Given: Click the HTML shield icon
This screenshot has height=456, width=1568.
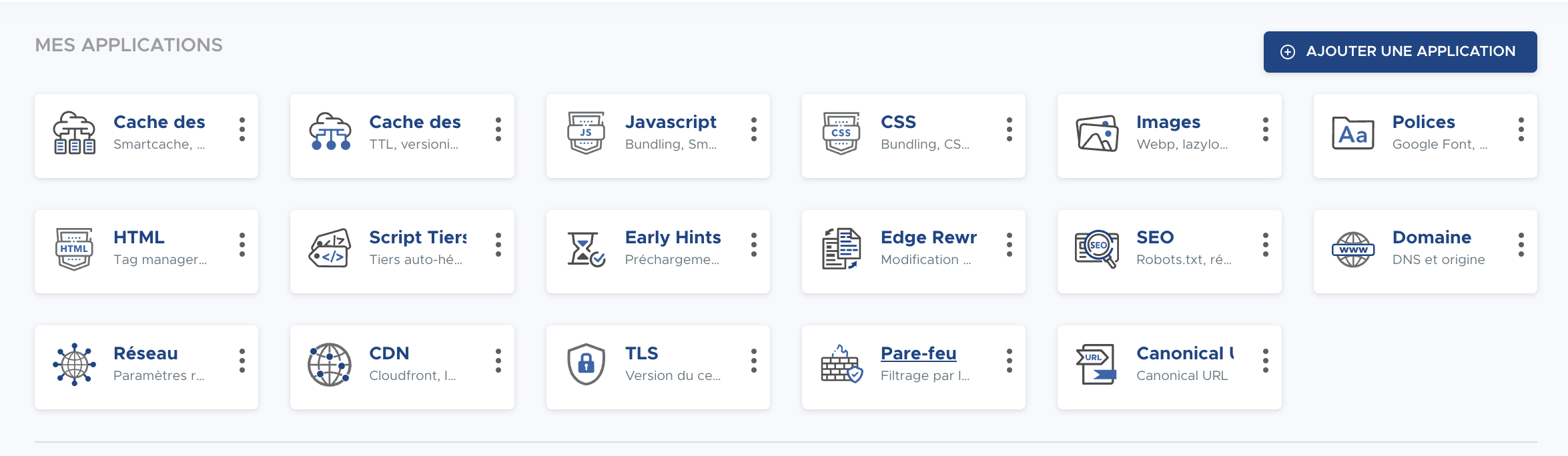Looking at the screenshot, I should pos(74,249).
